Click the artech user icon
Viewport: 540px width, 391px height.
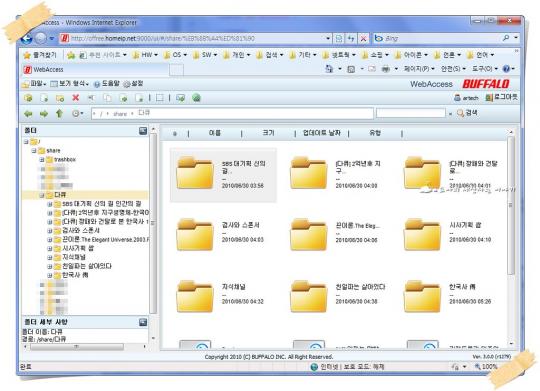pyautogui.click(x=457, y=98)
